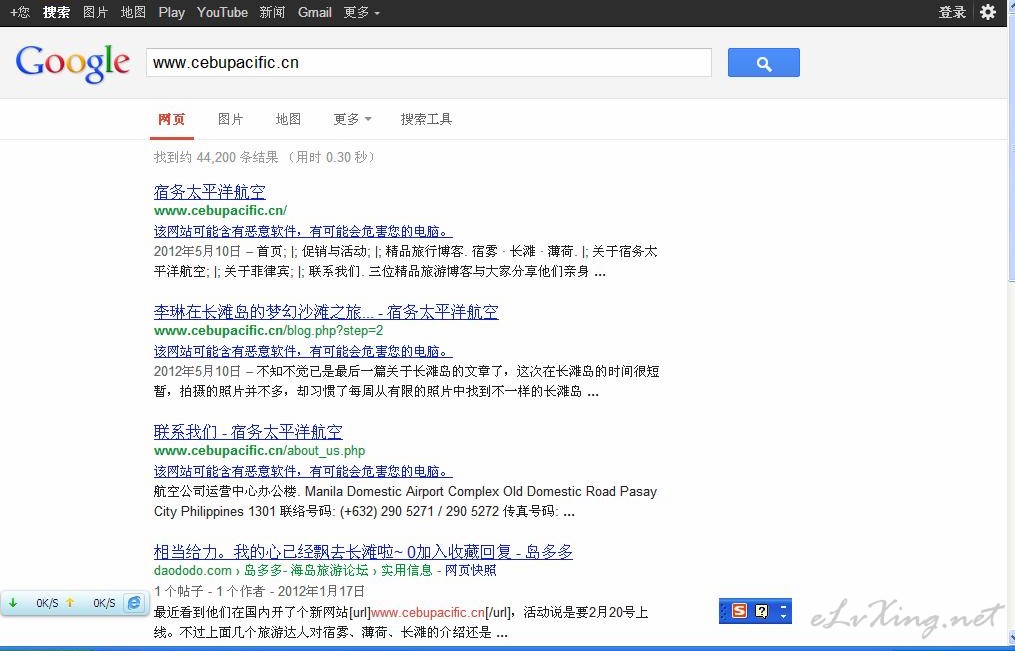Select the 网页 results tab
The image size is (1015, 651).
[x=172, y=119]
